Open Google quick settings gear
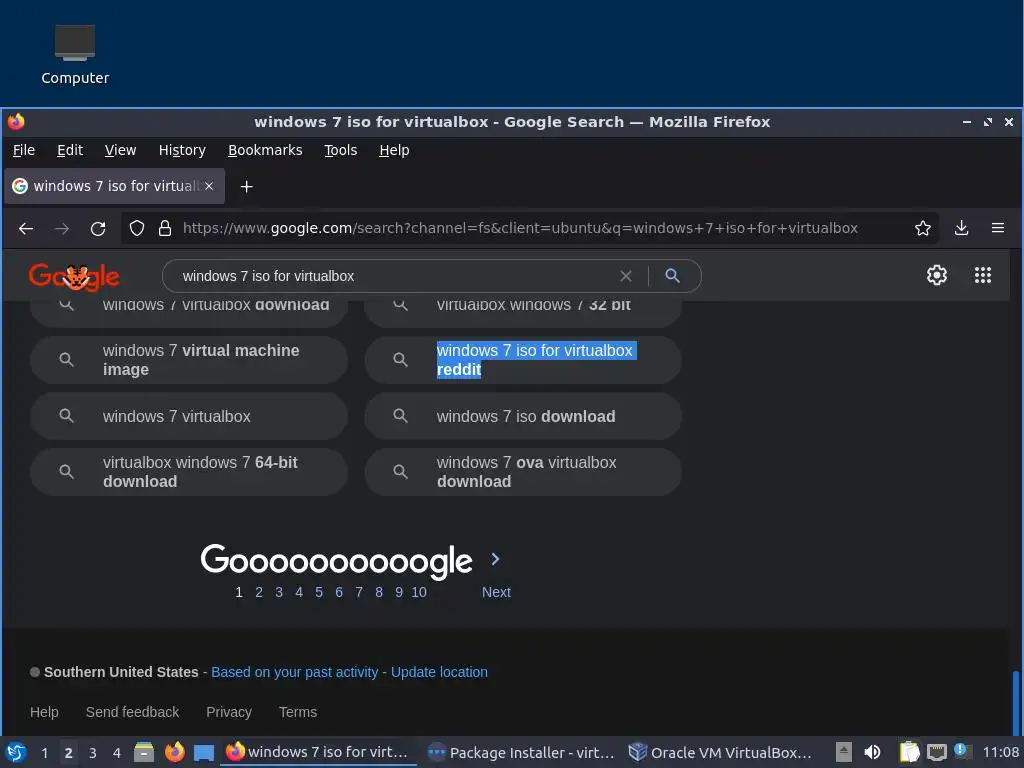The height and width of the screenshot is (768, 1024). [x=936, y=275]
